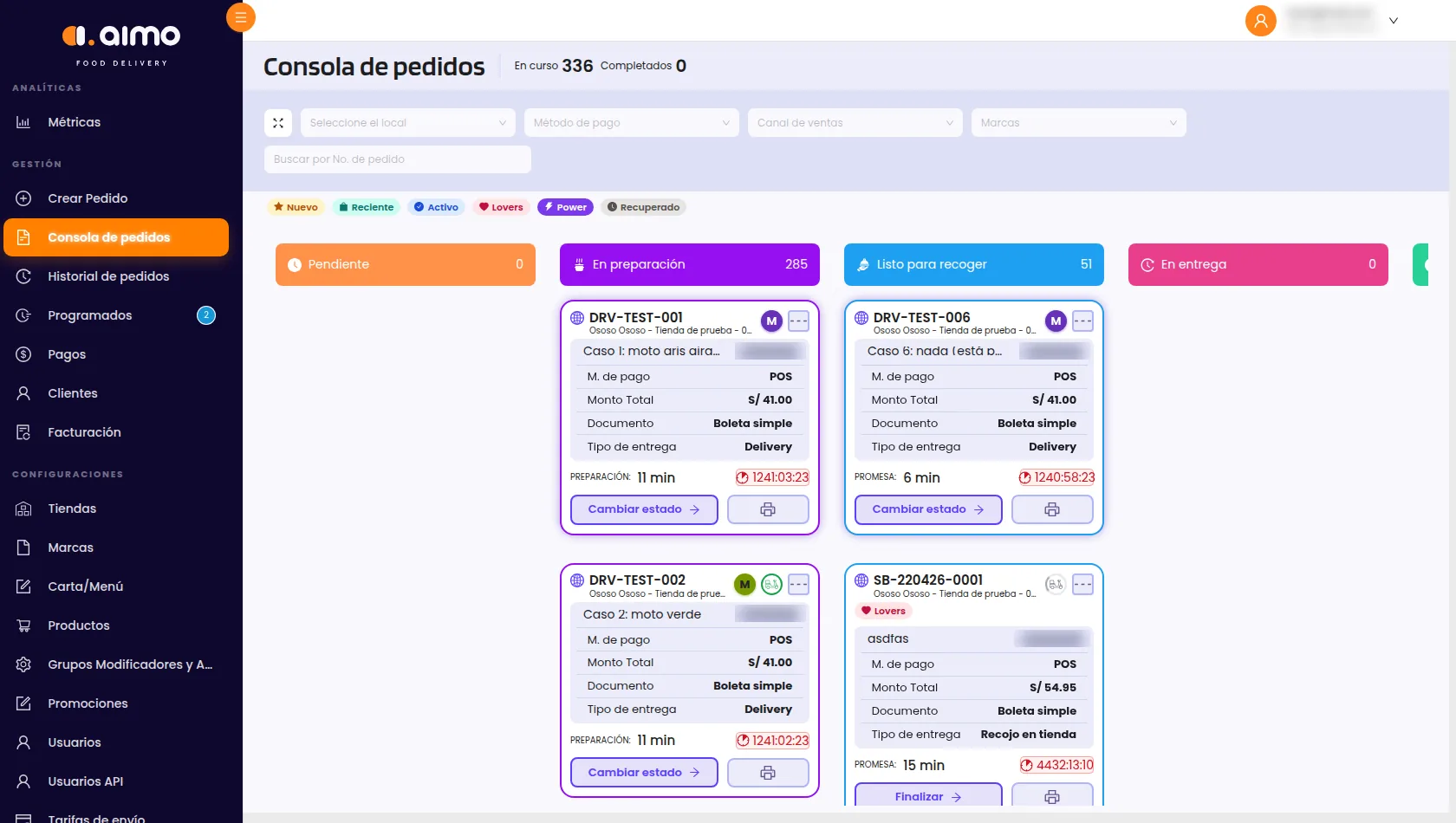Click the fullscreen expand icon button
The width and height of the screenshot is (1456, 823).
[278, 123]
